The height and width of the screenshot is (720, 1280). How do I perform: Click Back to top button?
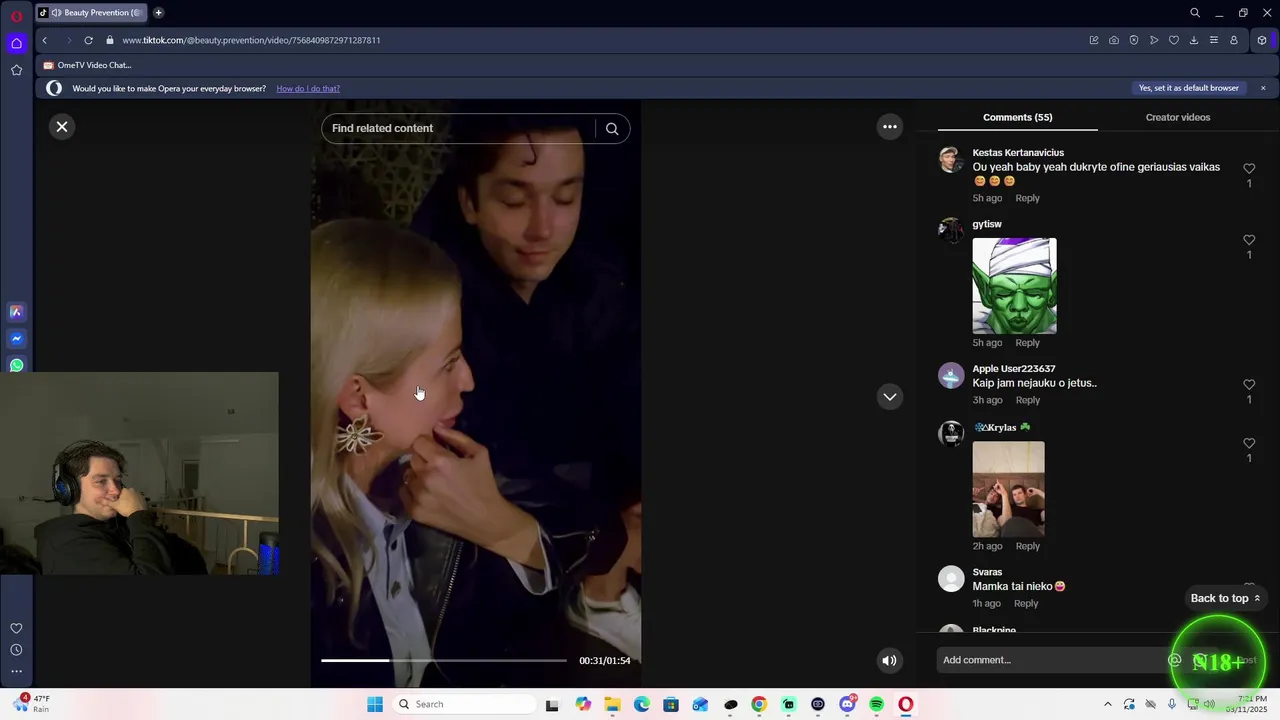tap(1225, 598)
